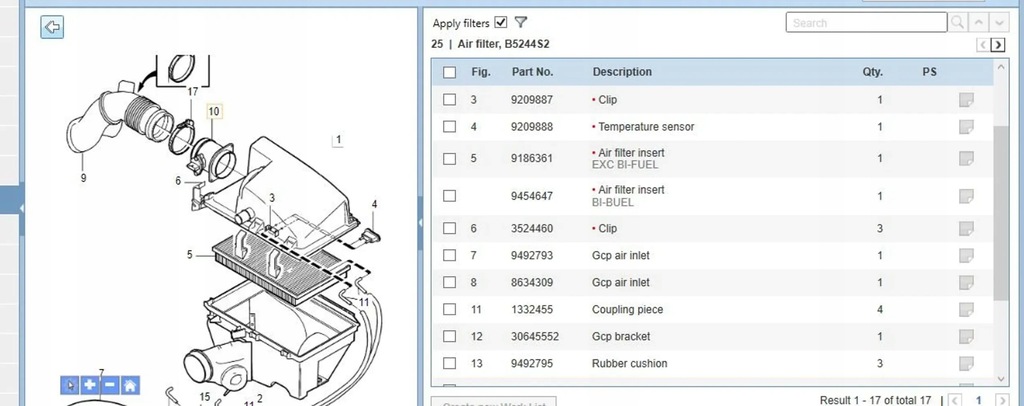Jump to the next search match arrow
The height and width of the screenshot is (406, 1024).
[x=999, y=22]
